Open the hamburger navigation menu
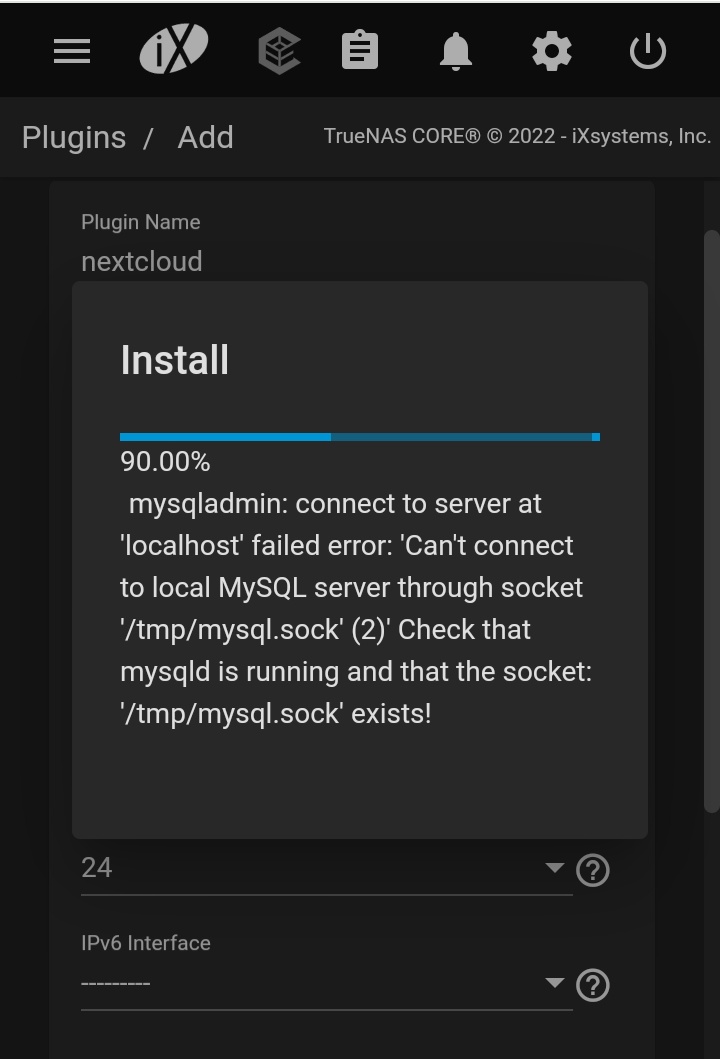 pyautogui.click(x=72, y=51)
